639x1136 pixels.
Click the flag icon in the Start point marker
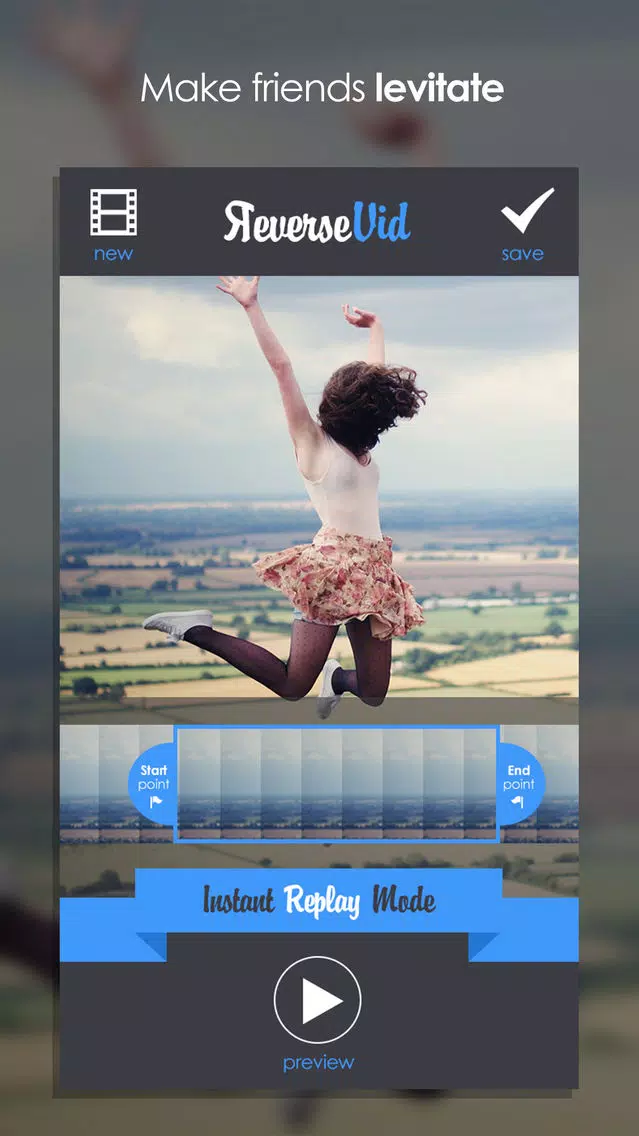(x=155, y=802)
